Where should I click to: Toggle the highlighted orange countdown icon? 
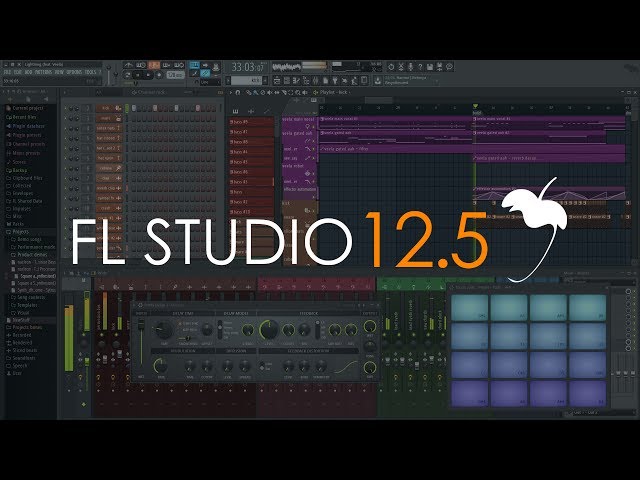154,65
